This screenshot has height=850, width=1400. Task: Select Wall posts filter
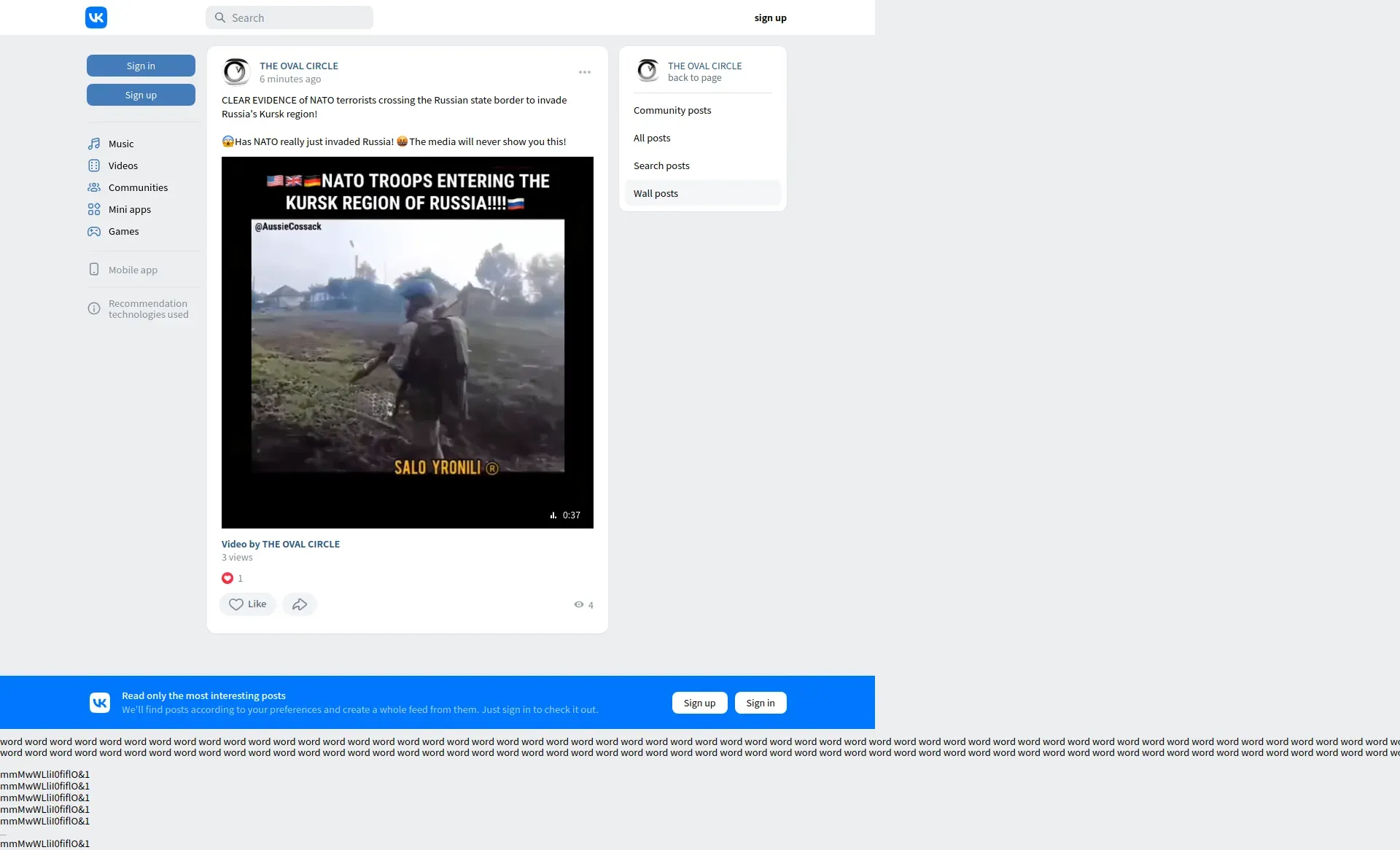coord(703,193)
